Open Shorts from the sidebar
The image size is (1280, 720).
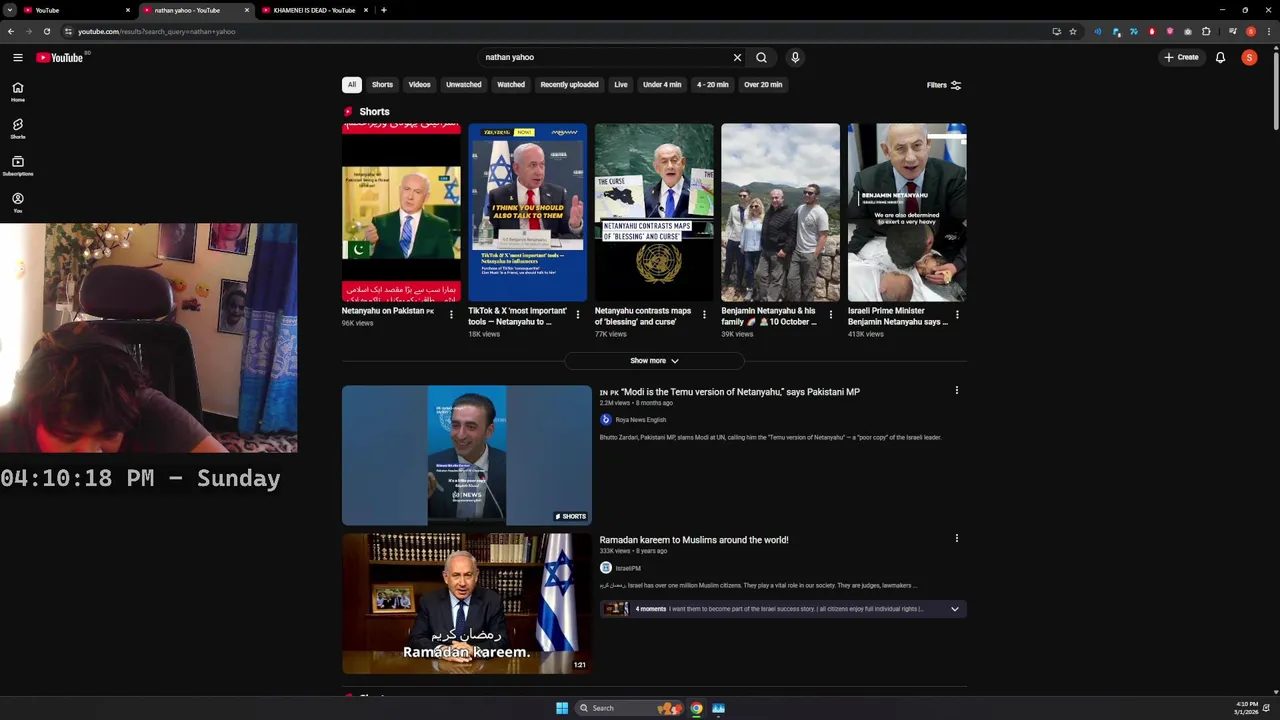(x=17, y=128)
